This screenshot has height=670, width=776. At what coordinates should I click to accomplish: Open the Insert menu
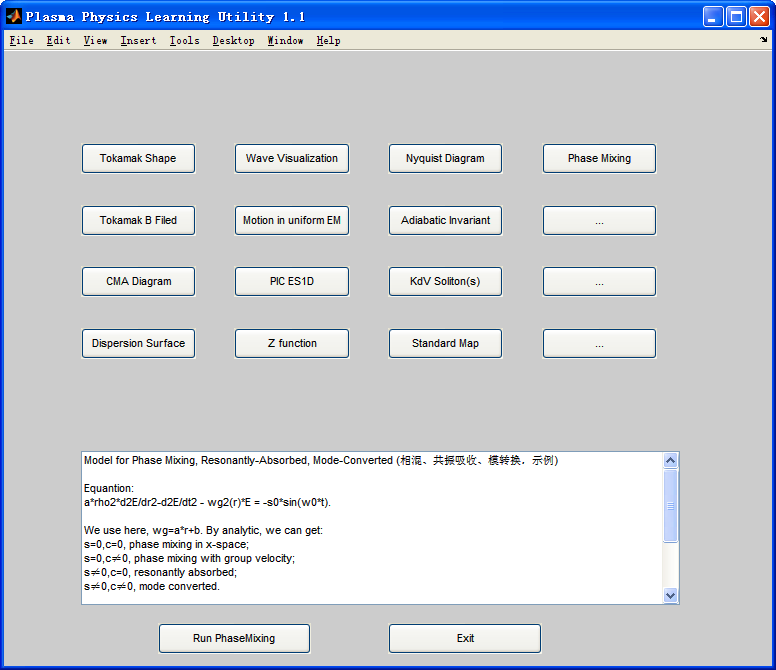(138, 41)
